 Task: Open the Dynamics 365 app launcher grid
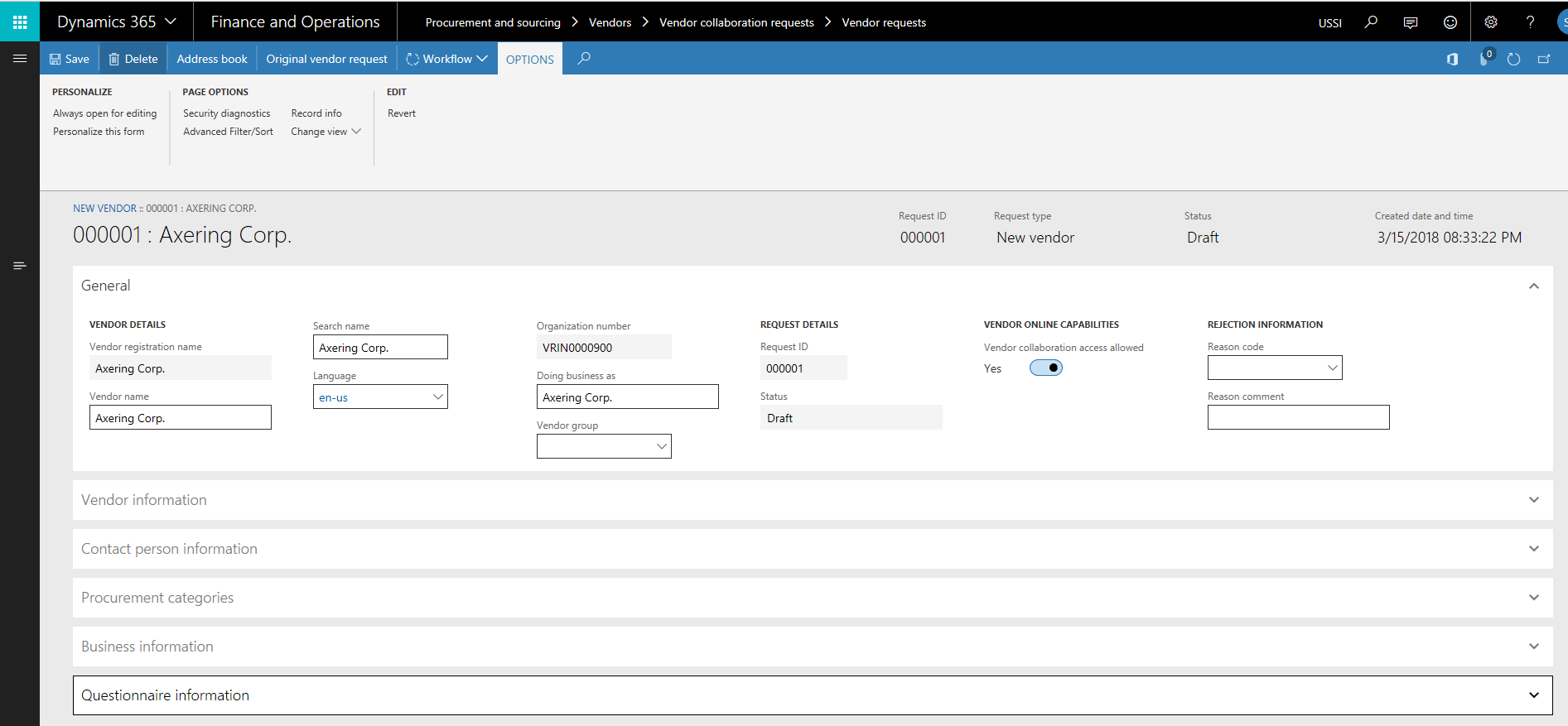pos(20,22)
